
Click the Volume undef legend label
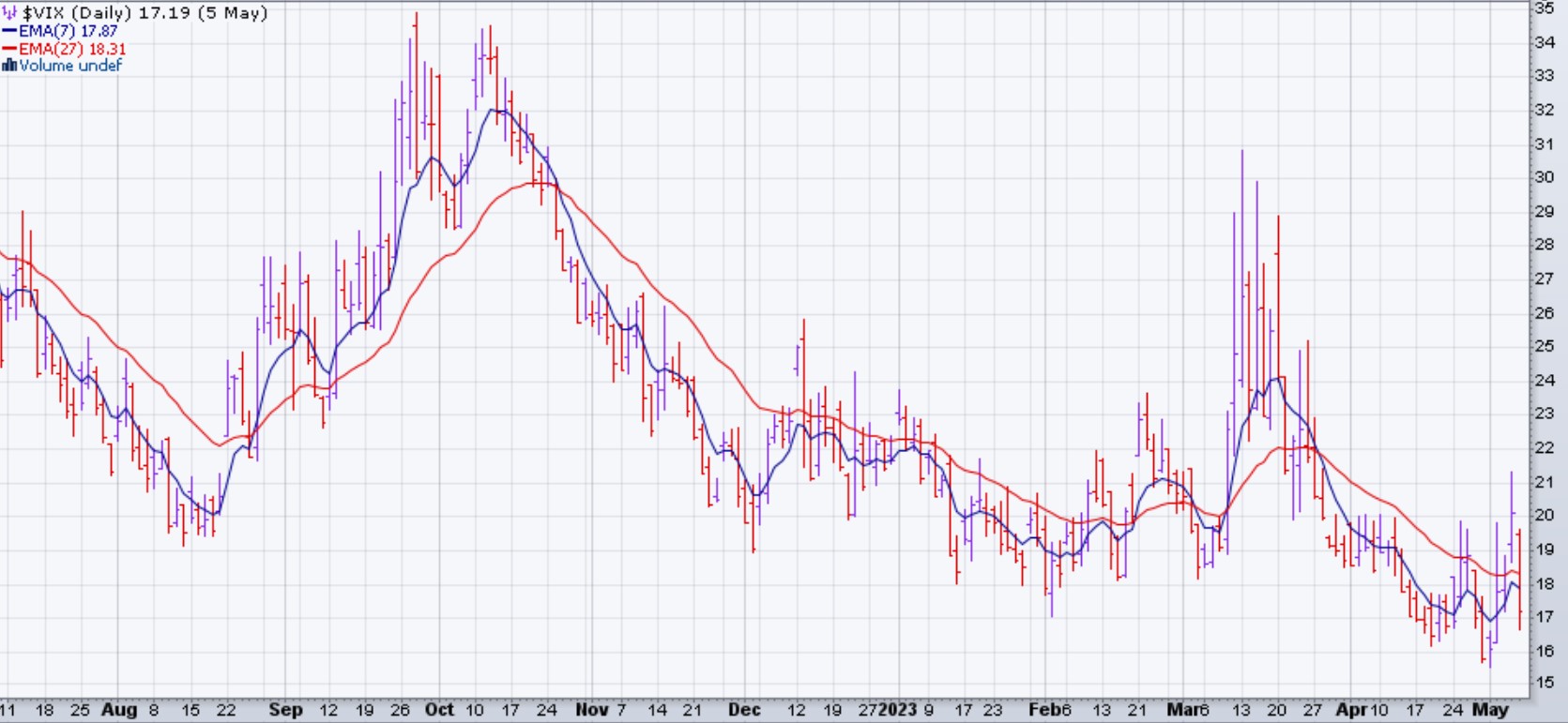pyautogui.click(x=70, y=66)
